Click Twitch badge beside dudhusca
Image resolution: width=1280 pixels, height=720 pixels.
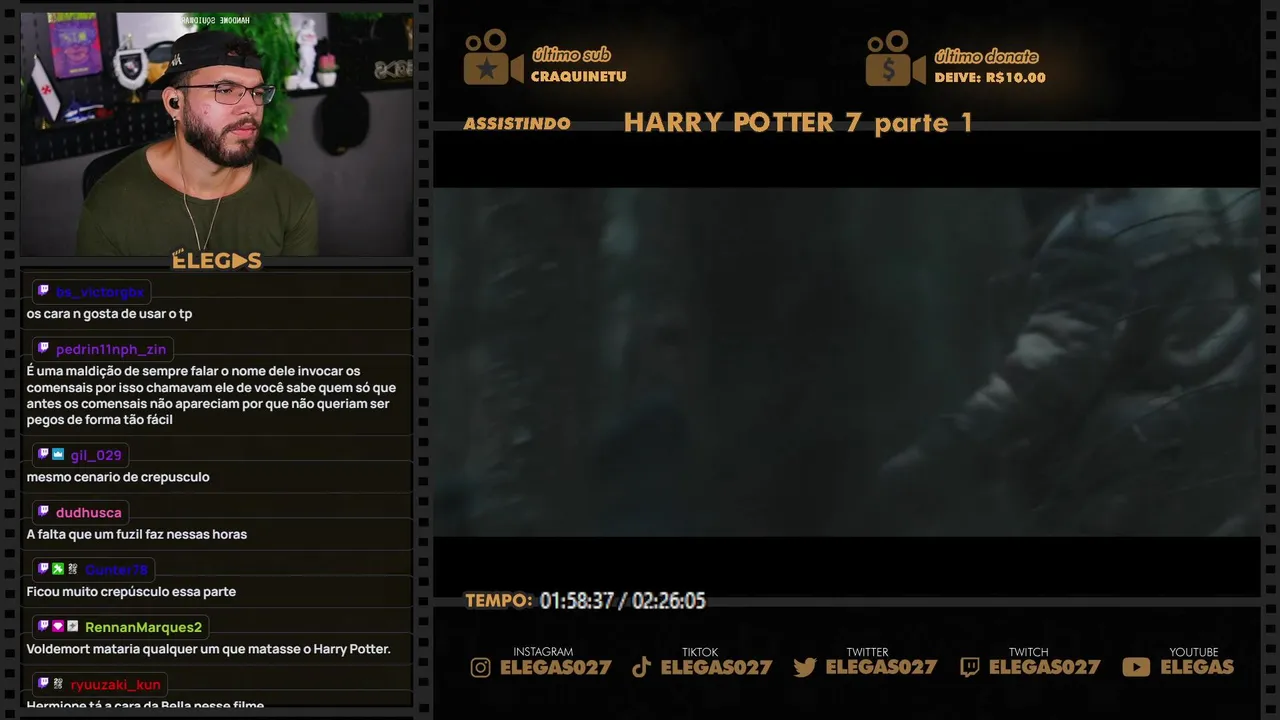(43, 511)
